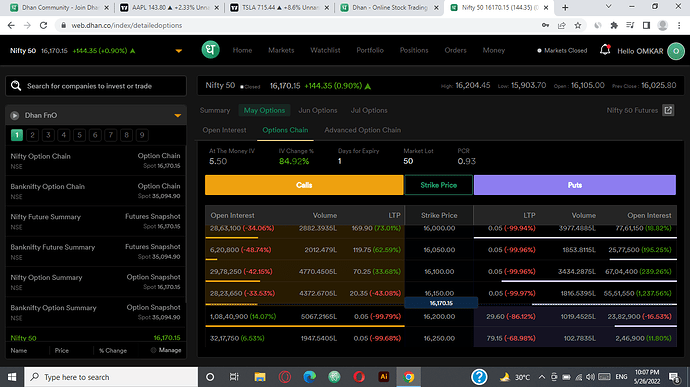Click Windows taskbar search box
This screenshot has height=387, width=690.
click(x=111, y=377)
